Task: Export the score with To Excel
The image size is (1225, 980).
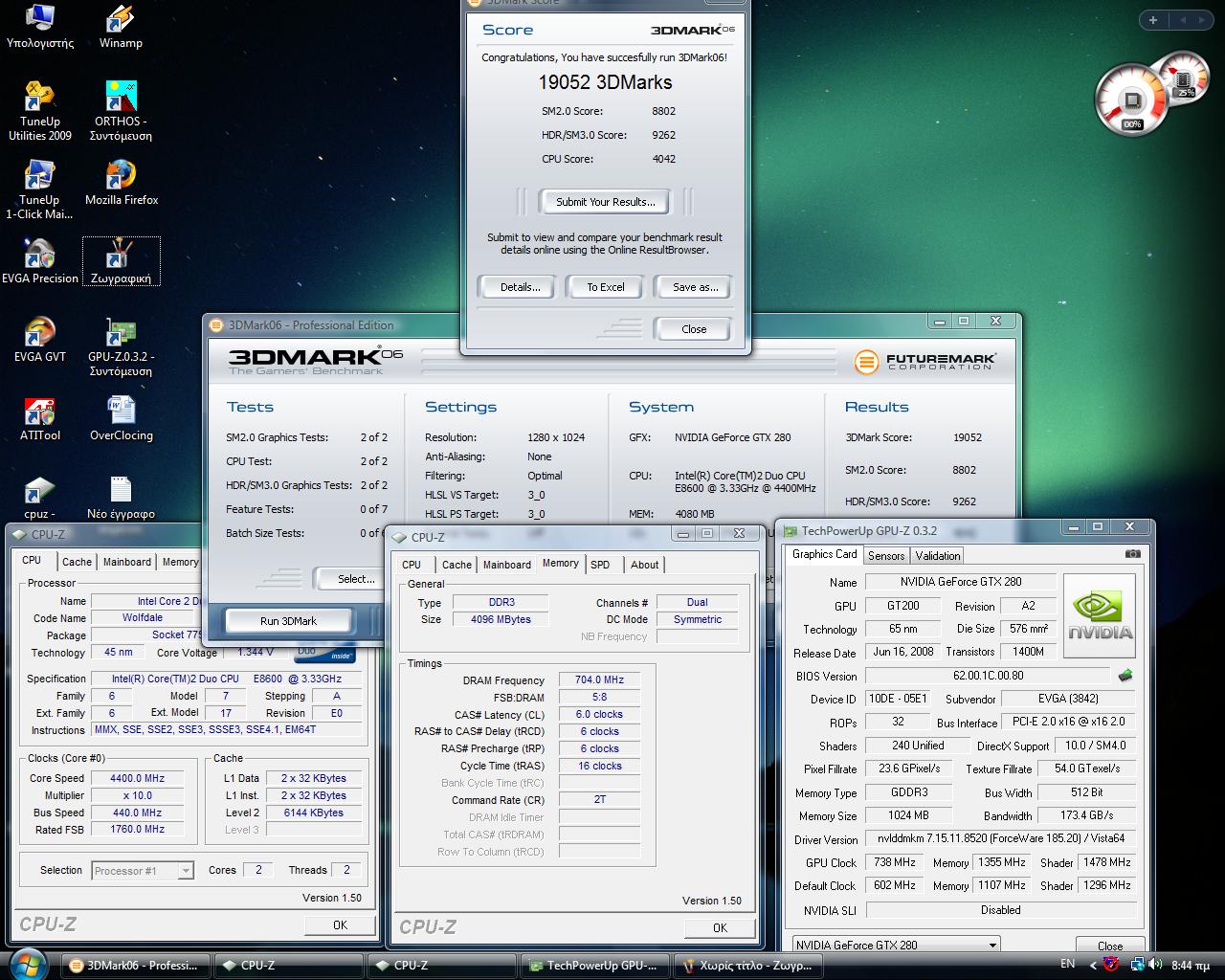Action: tap(606, 287)
